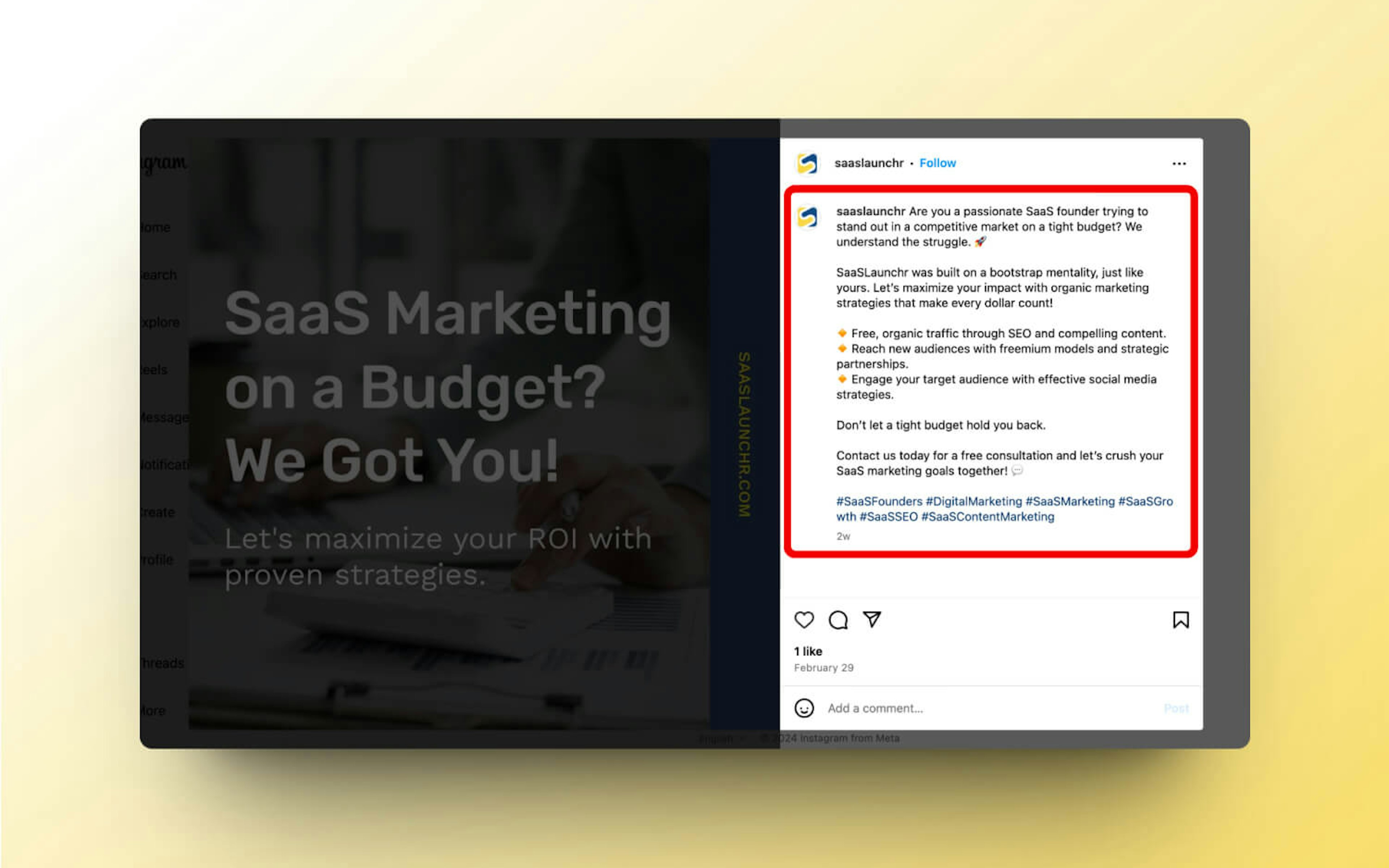The image size is (1389, 868).
Task: Click the Follow link next to saaslaunchr
Action: pos(938,163)
